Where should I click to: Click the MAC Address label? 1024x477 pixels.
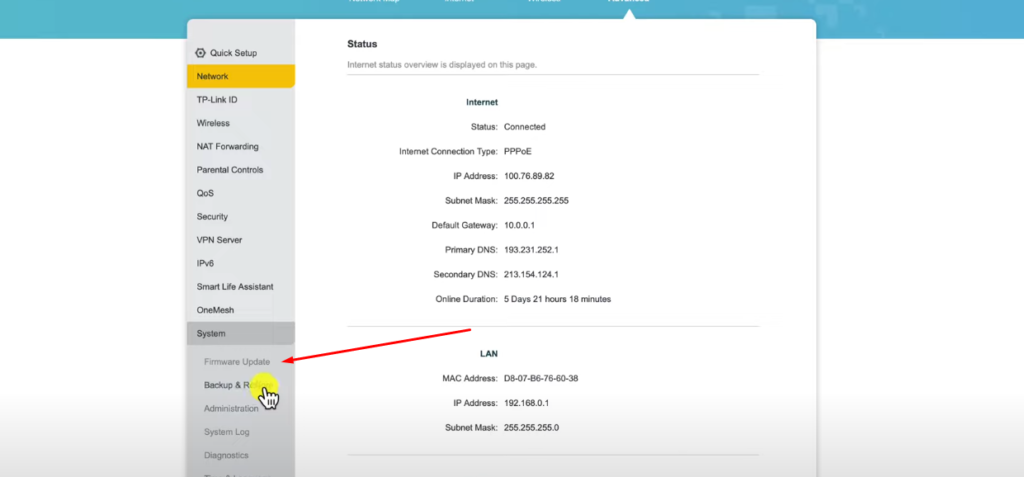470,378
